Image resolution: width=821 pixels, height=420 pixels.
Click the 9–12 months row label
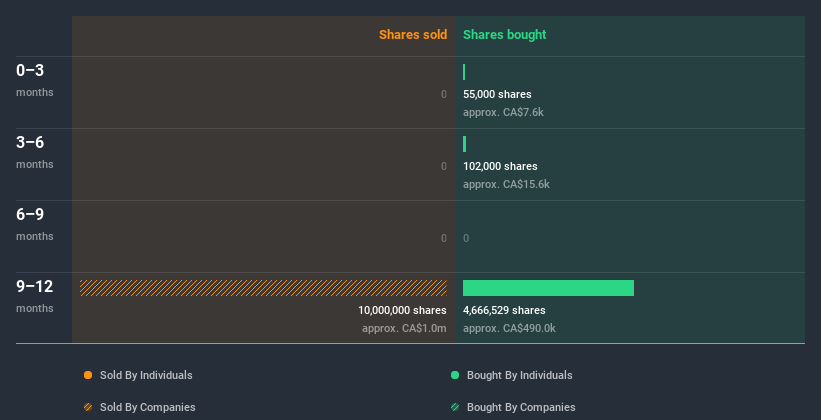click(x=35, y=296)
